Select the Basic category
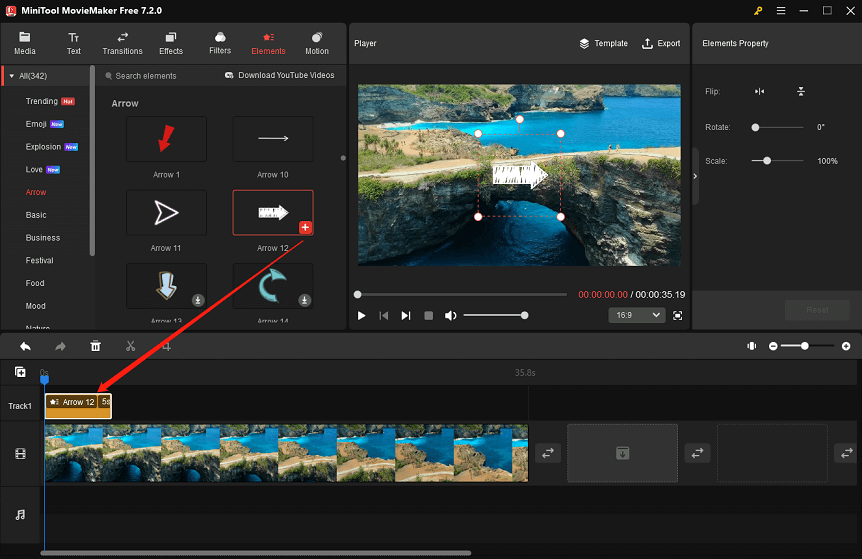 tap(36, 215)
